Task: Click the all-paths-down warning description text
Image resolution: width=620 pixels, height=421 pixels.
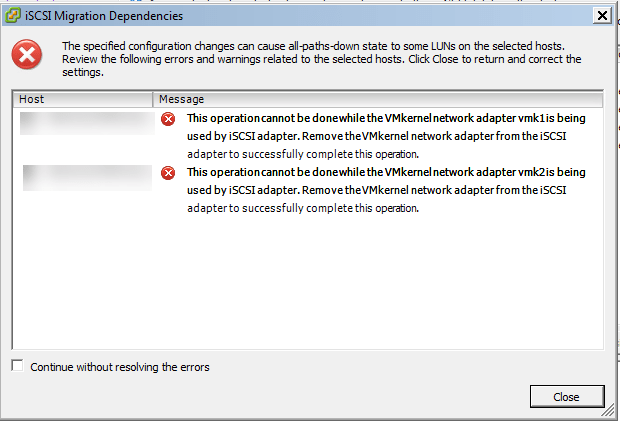Action: pos(320,59)
